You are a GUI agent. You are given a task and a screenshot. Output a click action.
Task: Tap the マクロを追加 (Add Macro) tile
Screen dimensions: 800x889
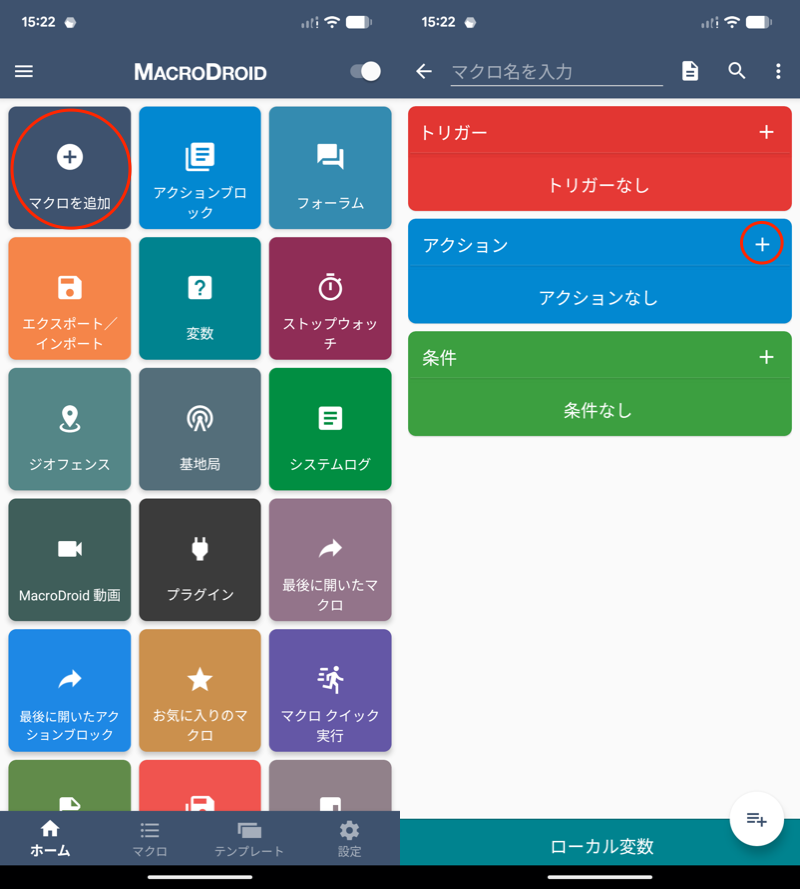(x=69, y=168)
